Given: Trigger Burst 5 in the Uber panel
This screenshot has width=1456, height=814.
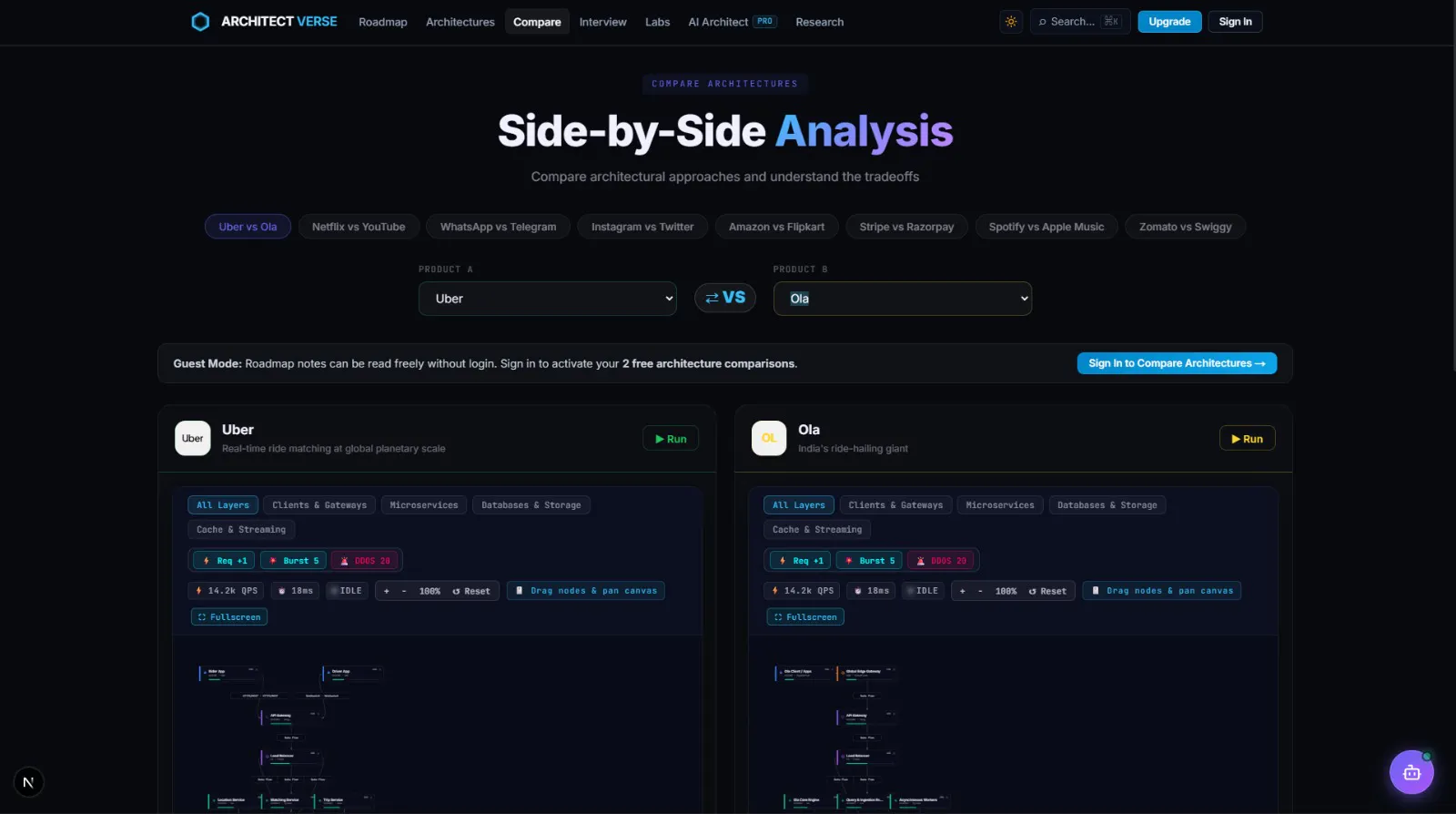Looking at the screenshot, I should 295,561.
